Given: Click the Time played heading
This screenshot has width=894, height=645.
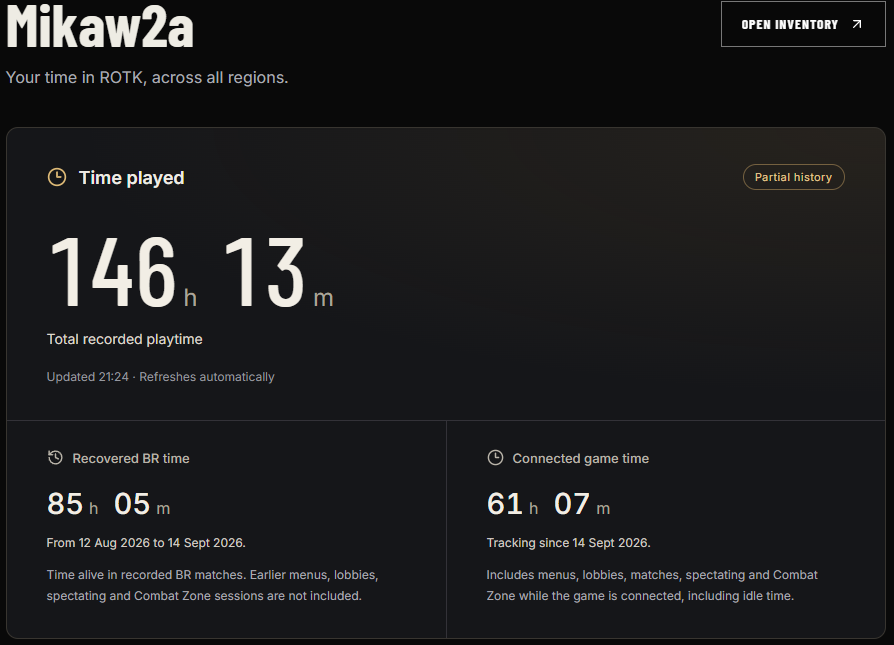Looking at the screenshot, I should point(132,178).
